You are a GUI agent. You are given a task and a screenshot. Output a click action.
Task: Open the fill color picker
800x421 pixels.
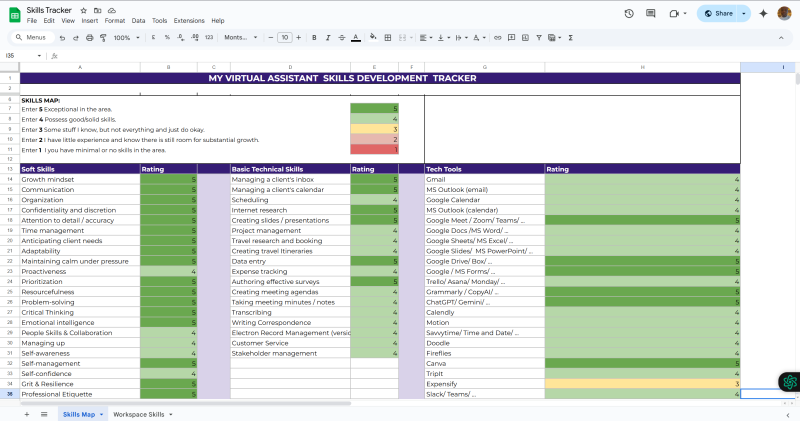(x=373, y=38)
